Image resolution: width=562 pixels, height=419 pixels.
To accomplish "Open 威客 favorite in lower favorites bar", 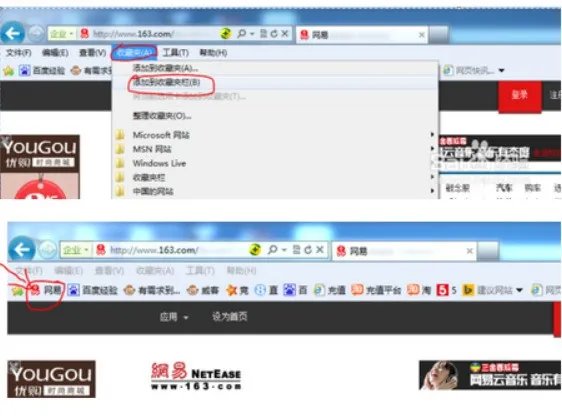I will (203, 290).
